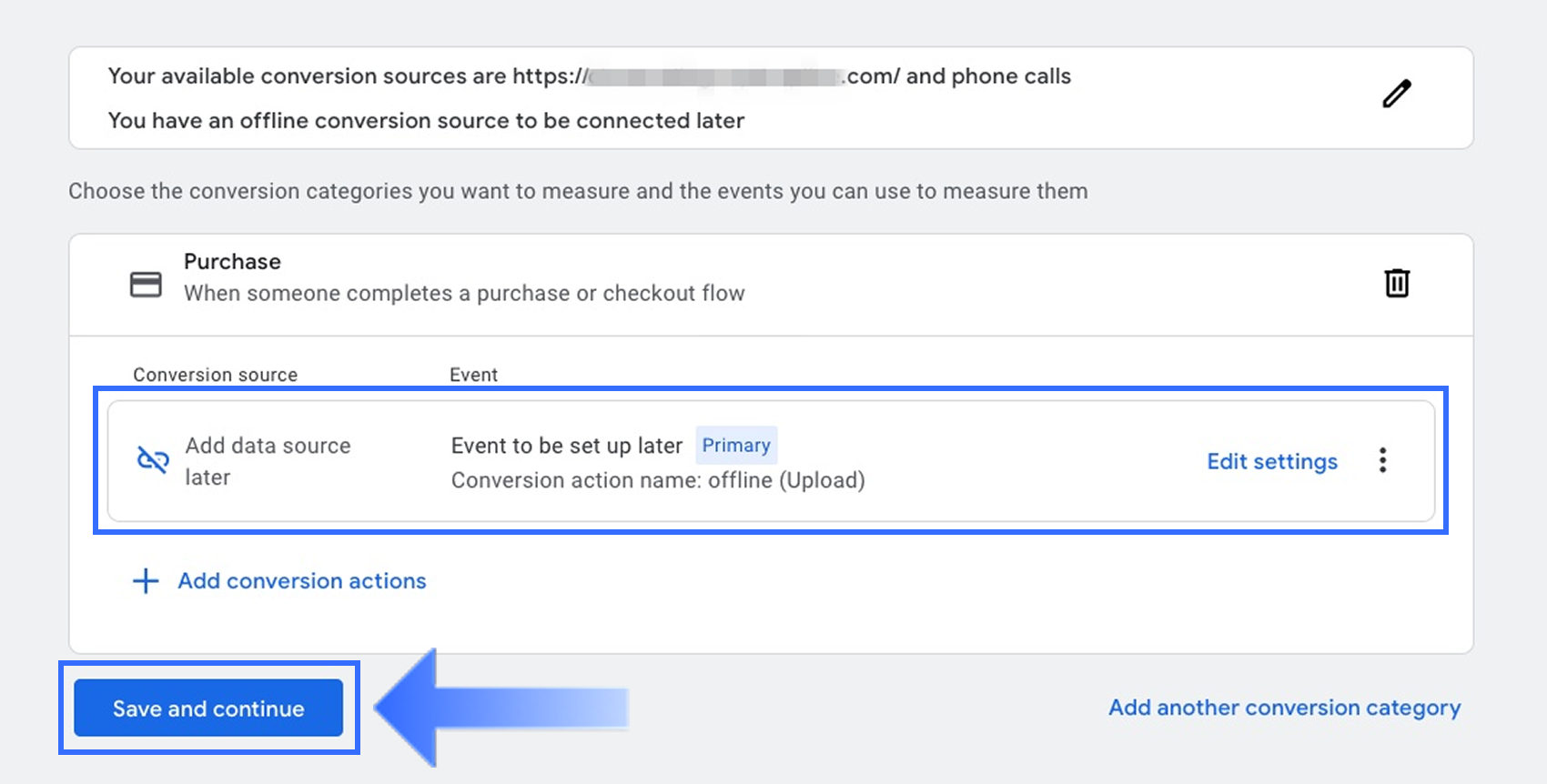Click the plus icon for conversion actions
1547x784 pixels.
[146, 581]
